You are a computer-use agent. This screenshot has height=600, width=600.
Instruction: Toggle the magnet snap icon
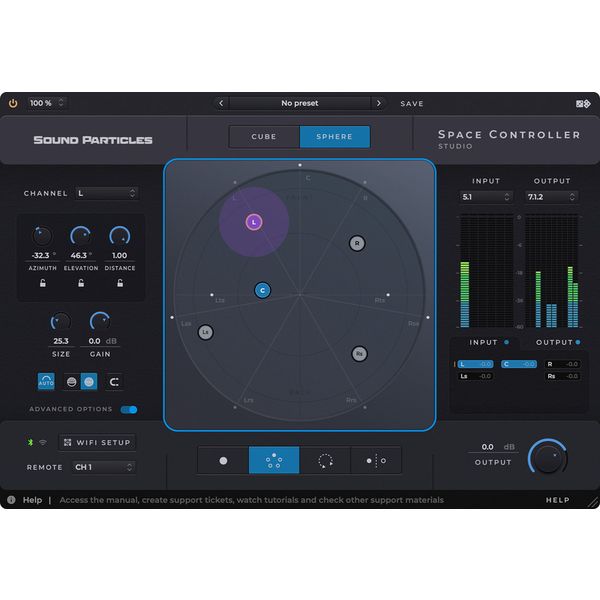[x=114, y=382]
